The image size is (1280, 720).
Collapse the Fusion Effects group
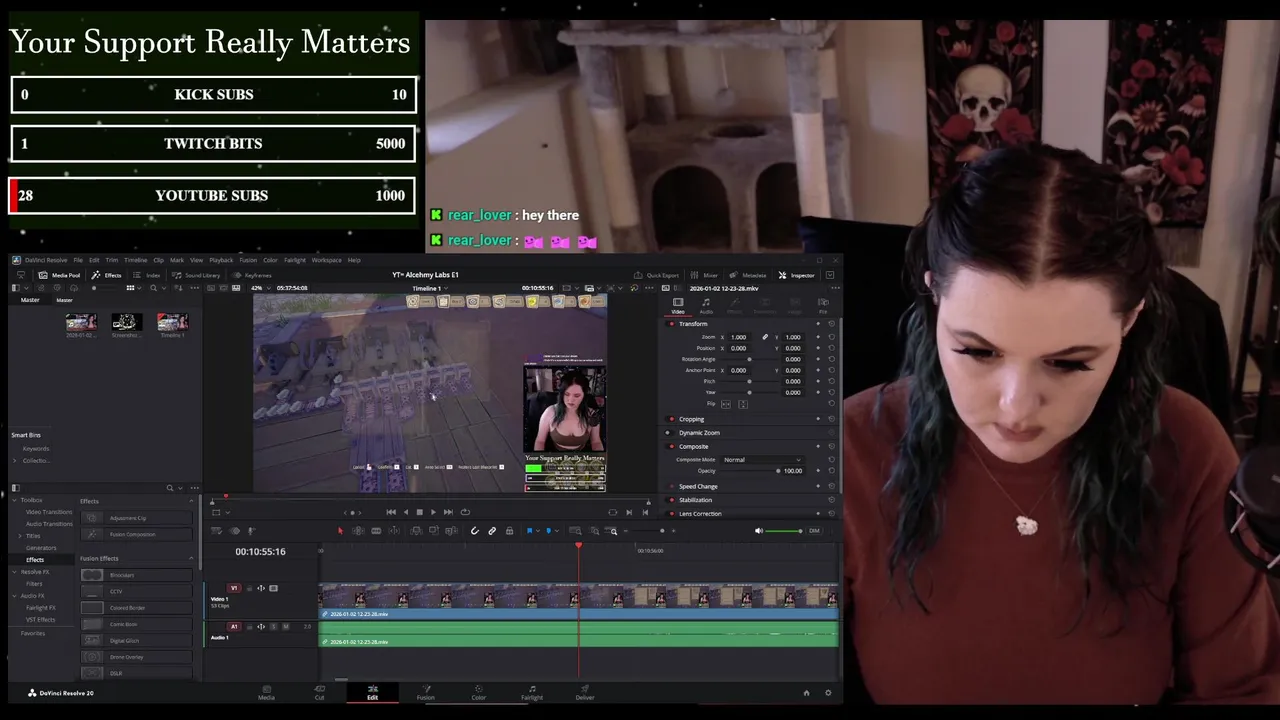click(x=191, y=558)
